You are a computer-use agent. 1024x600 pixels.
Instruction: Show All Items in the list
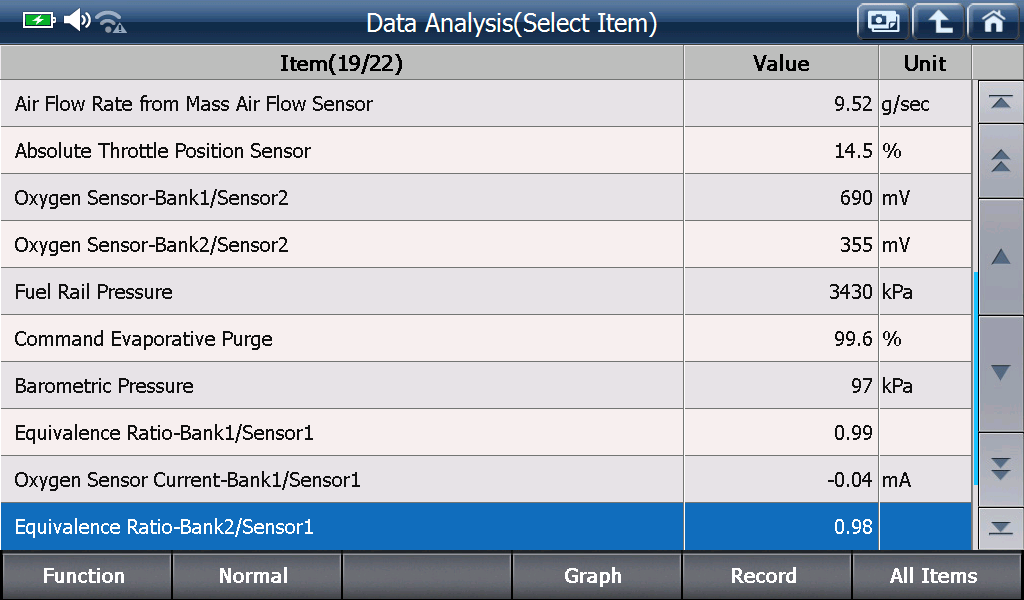(x=936, y=576)
